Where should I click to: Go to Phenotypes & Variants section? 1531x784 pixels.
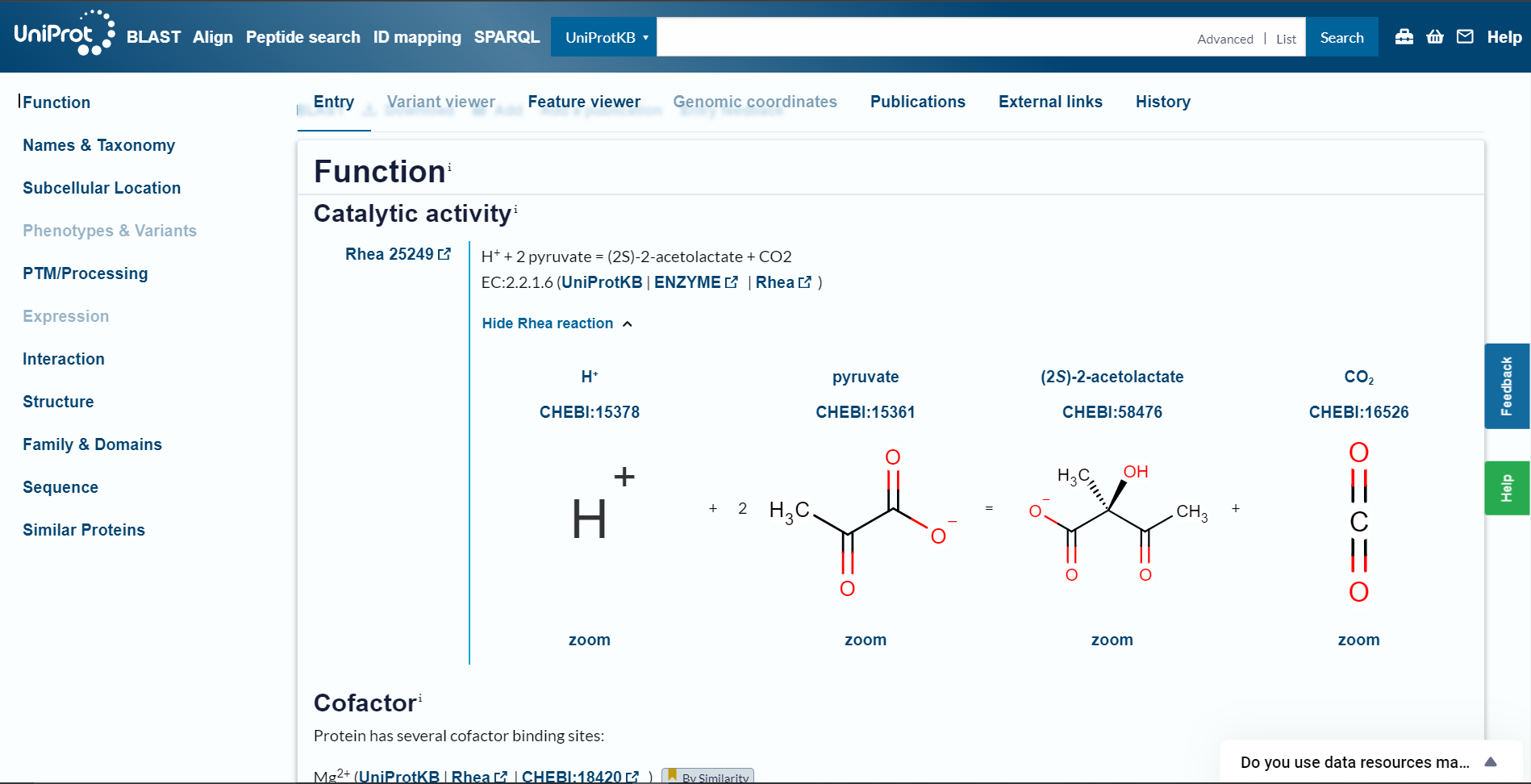tap(110, 231)
